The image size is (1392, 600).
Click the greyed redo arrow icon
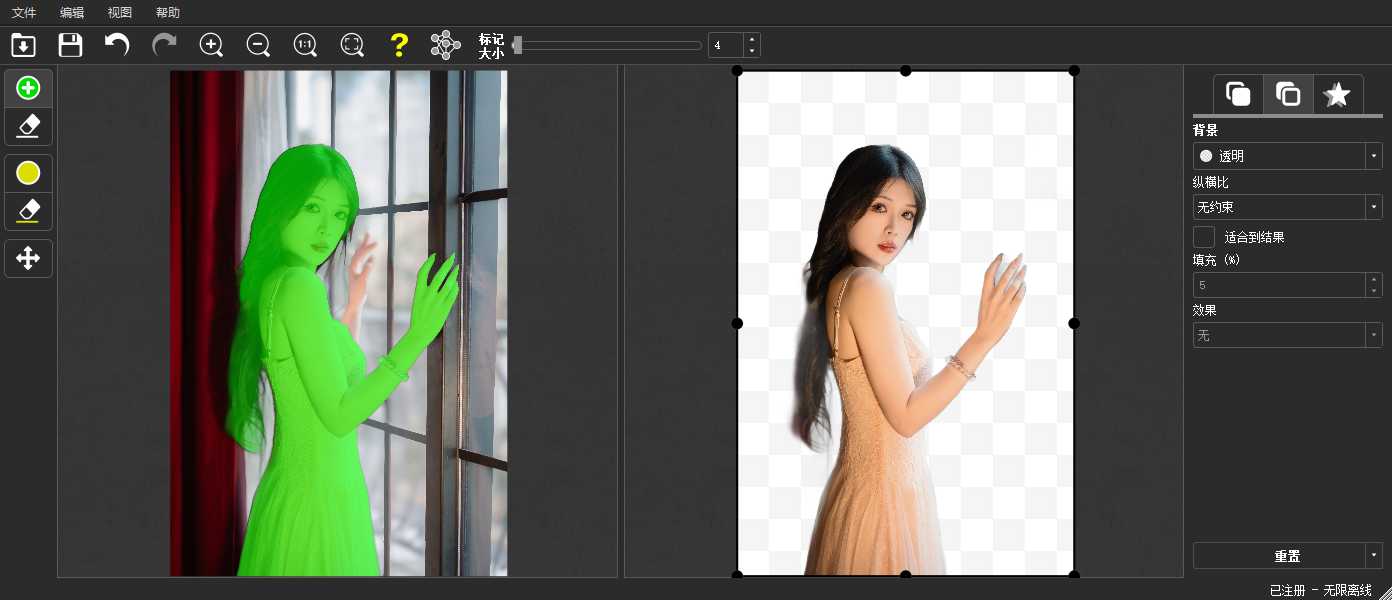pos(164,45)
